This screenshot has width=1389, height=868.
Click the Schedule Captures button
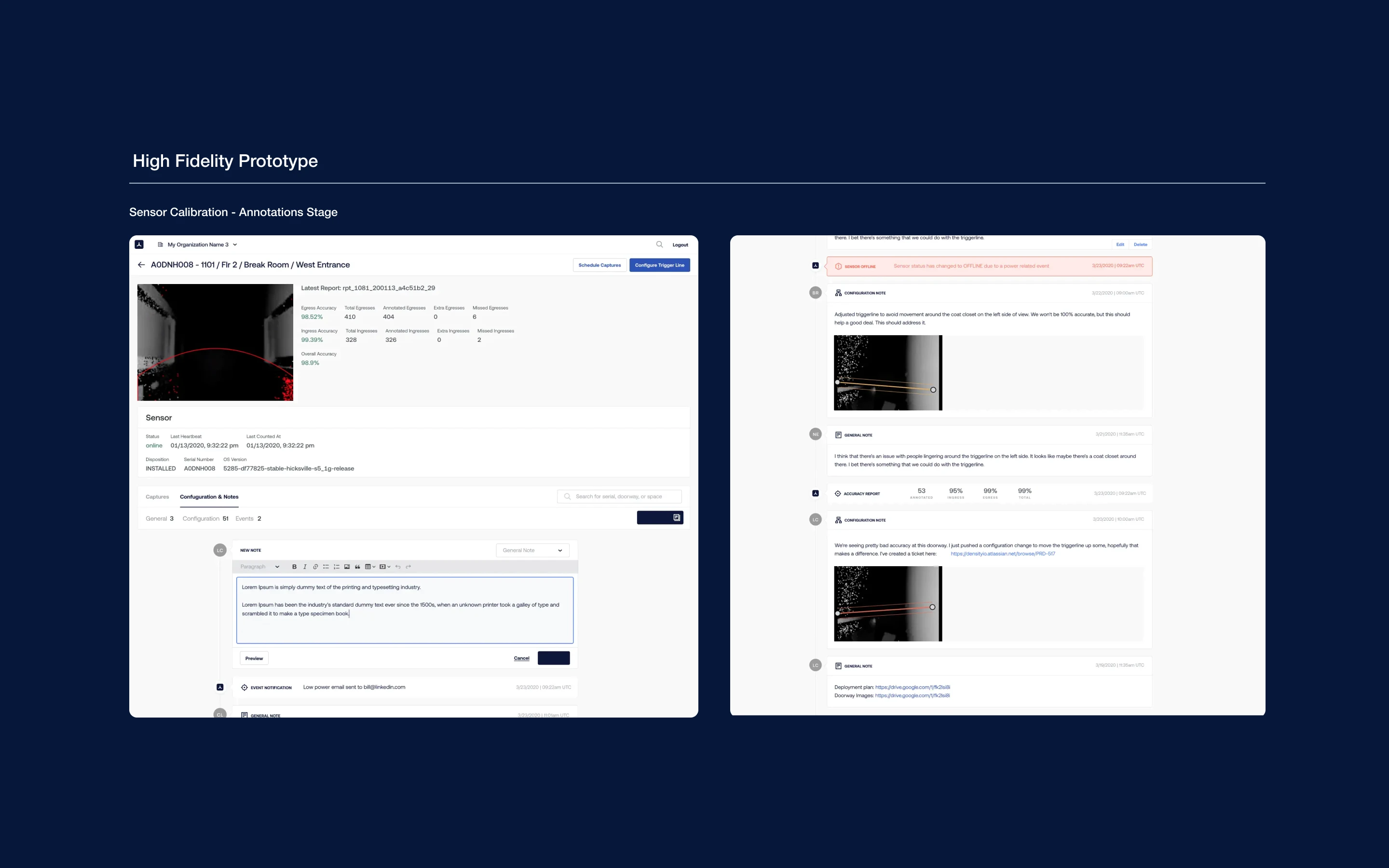click(600, 265)
